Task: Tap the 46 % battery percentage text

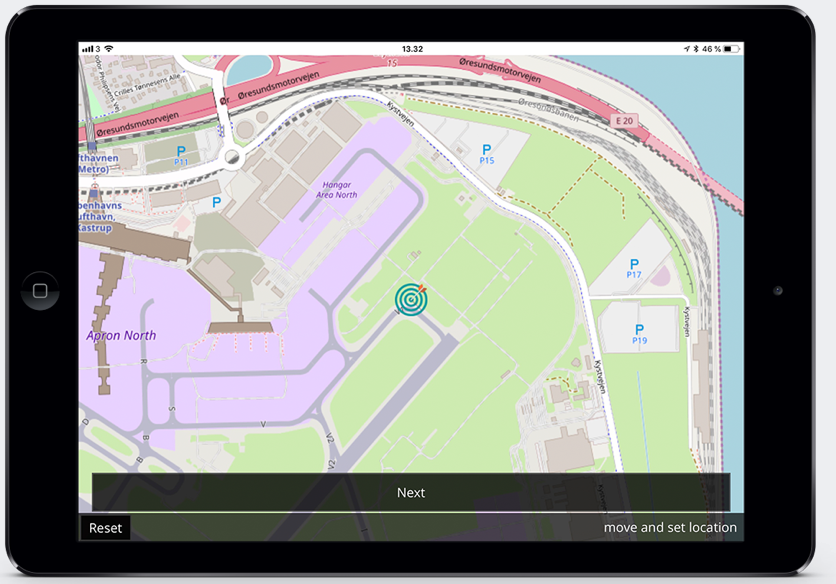Action: (711, 49)
